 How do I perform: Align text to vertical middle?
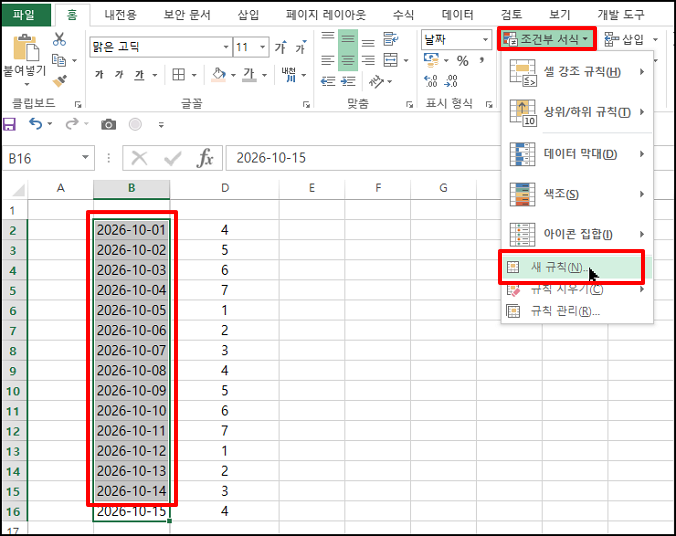pos(348,39)
